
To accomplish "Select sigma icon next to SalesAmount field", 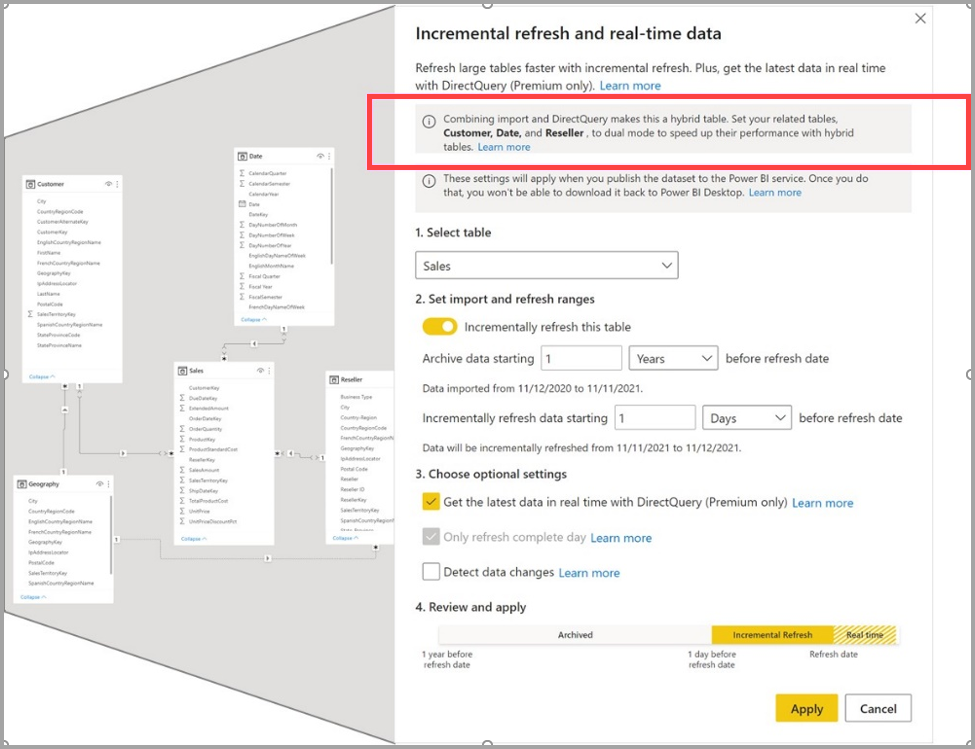I will pos(182,470).
